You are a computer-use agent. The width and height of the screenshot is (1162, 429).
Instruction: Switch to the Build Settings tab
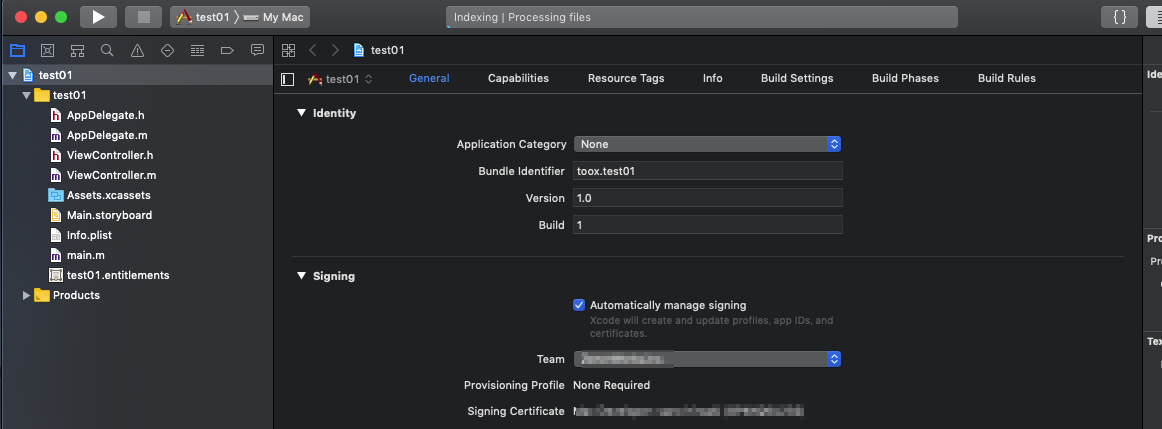[x=797, y=79]
